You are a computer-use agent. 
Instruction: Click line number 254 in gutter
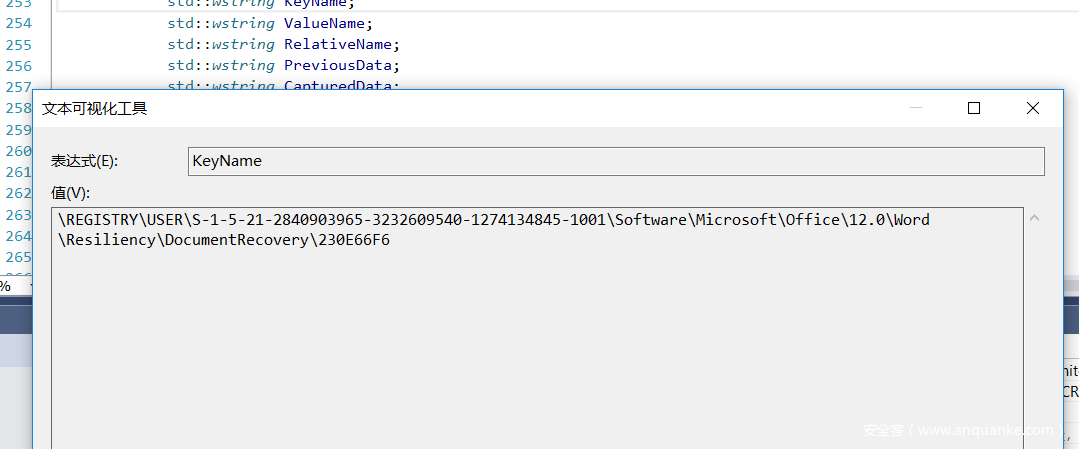coord(19,23)
